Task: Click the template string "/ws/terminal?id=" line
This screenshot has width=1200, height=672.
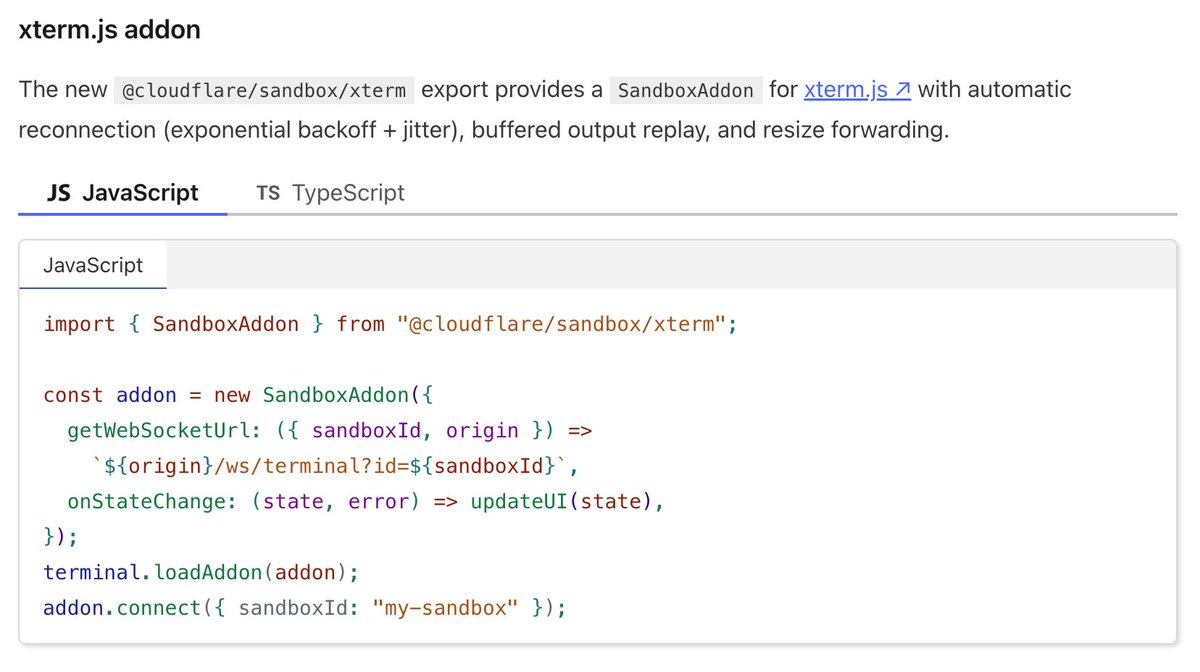Action: pos(336,466)
